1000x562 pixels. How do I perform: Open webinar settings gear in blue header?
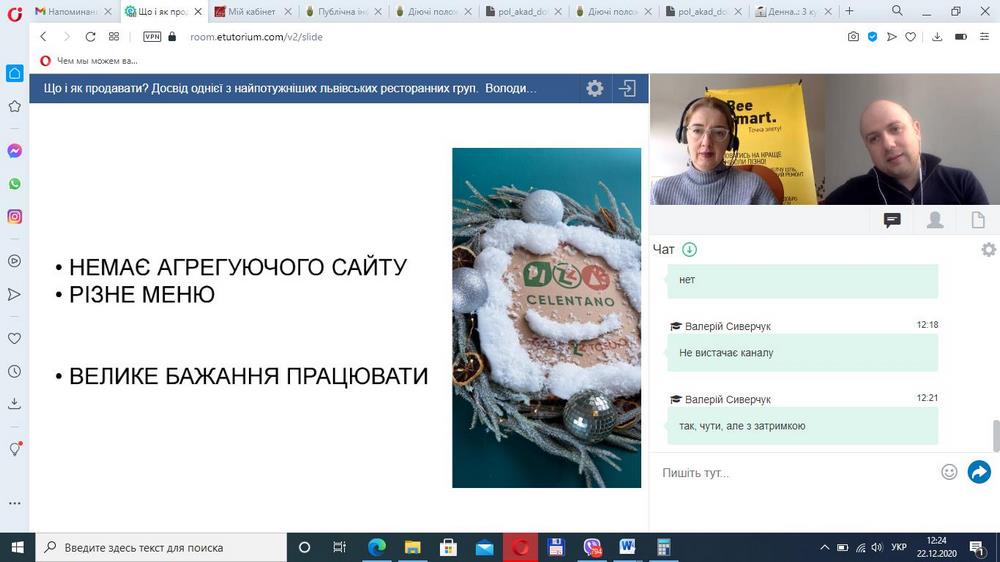[x=594, y=88]
